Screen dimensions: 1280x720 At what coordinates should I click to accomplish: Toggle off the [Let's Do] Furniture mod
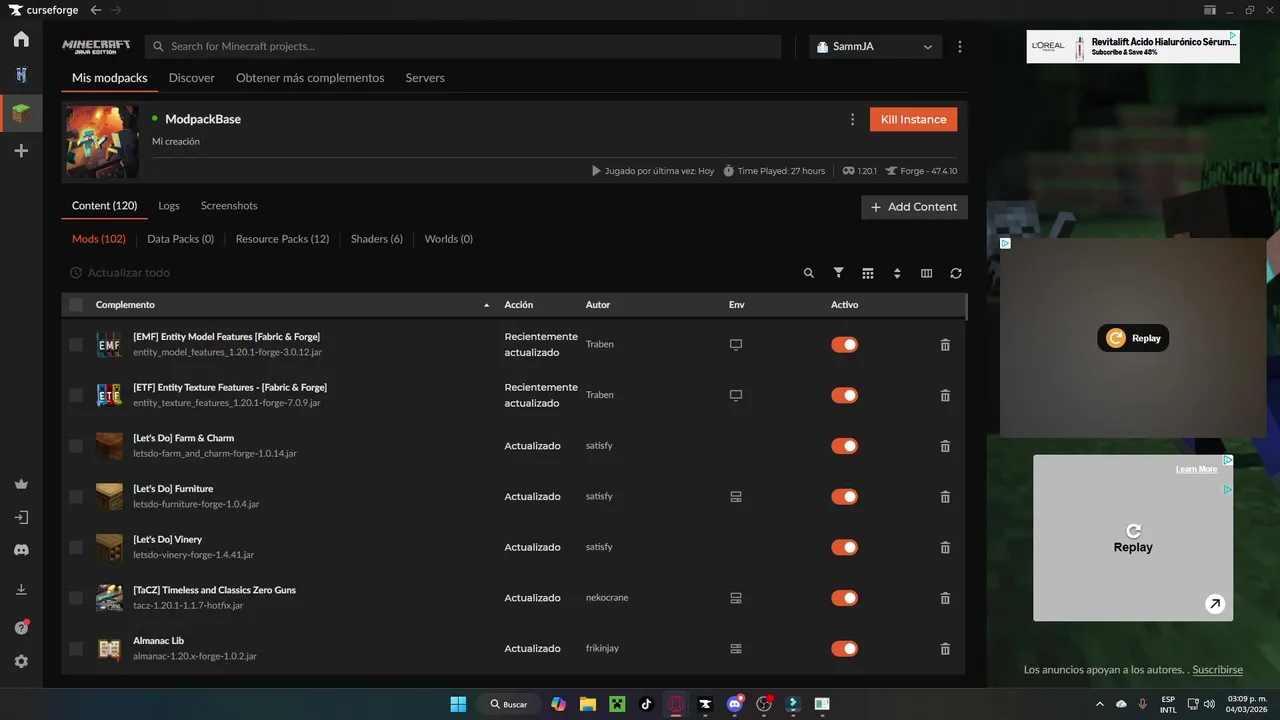coord(845,497)
